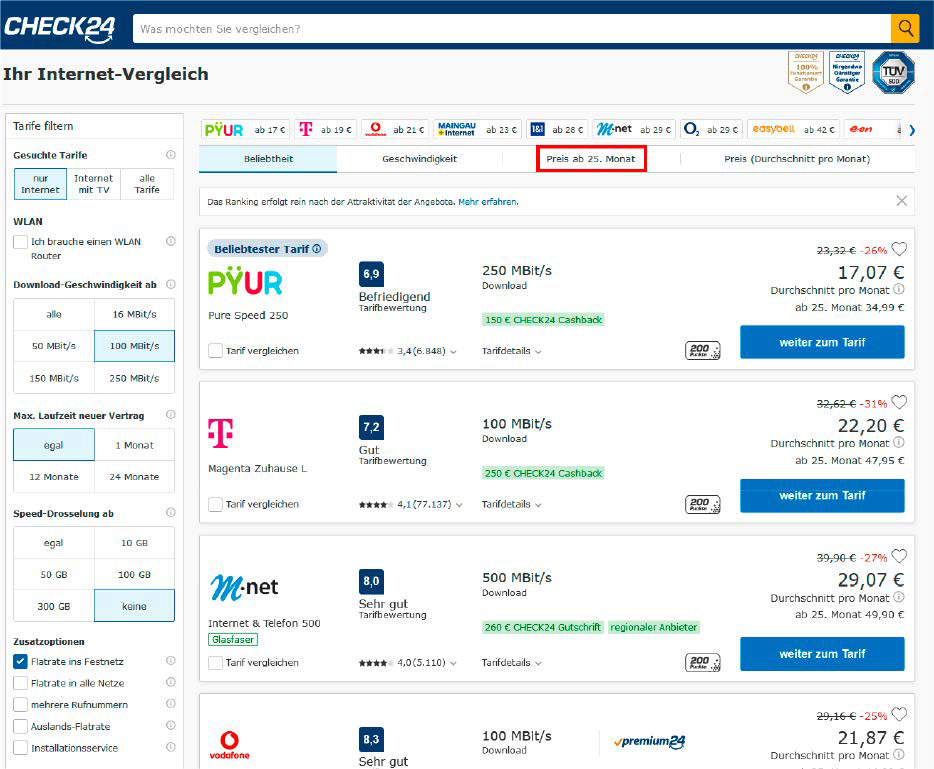Favorite the M-net tariff with the heart toggle
The width and height of the screenshot is (934, 769).
[899, 556]
